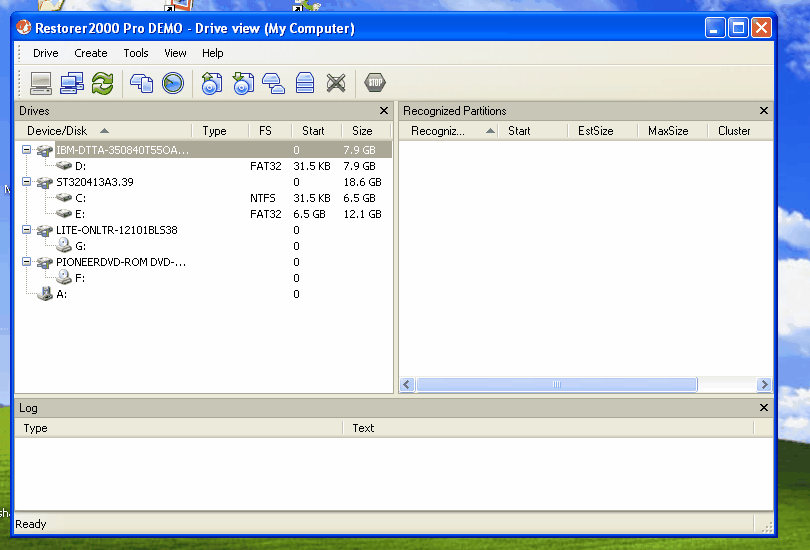The height and width of the screenshot is (550, 810).
Task: Click the Start column header in Drives panel
Action: coord(317,131)
